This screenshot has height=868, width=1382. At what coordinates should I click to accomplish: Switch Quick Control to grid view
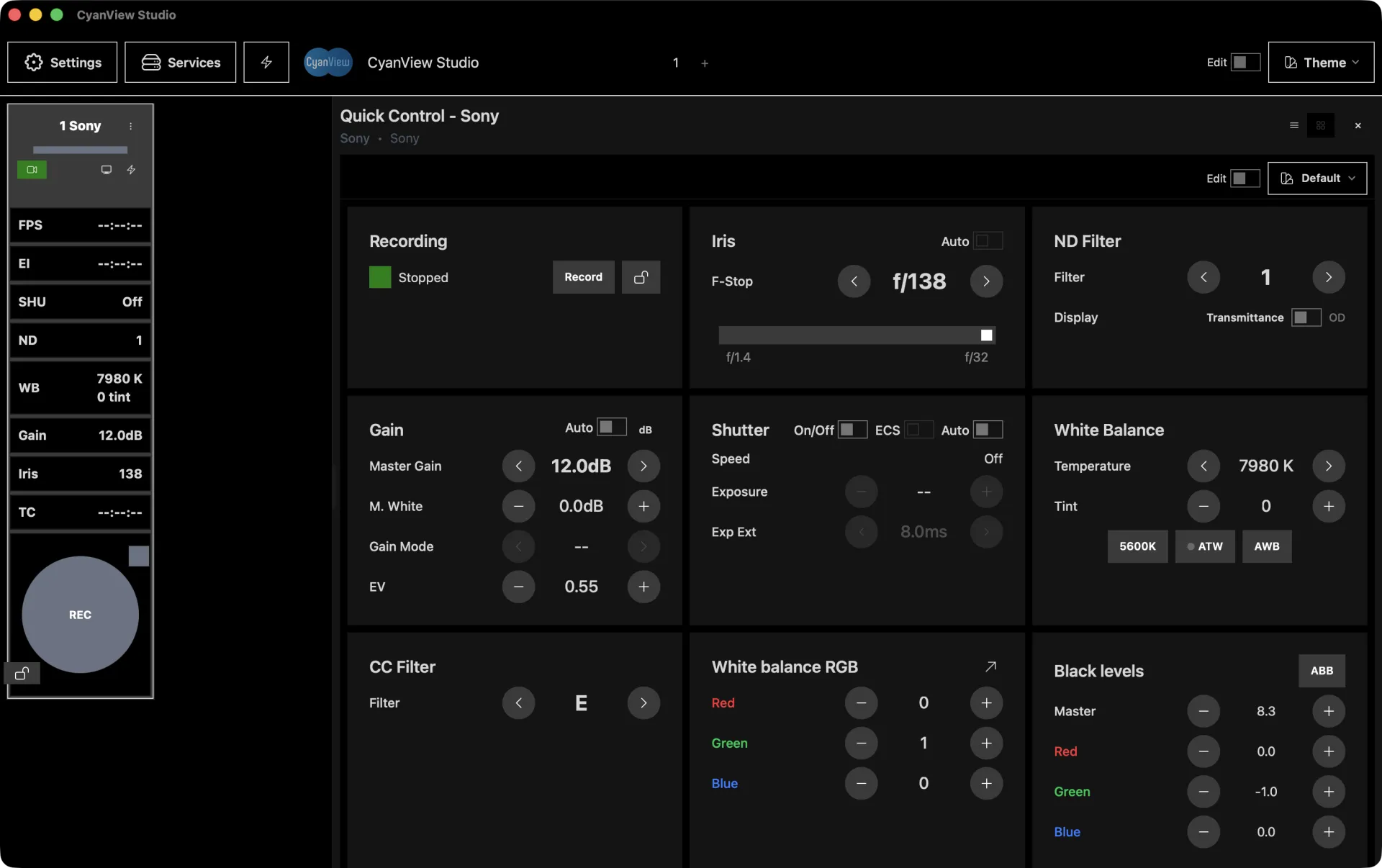tap(1320, 125)
